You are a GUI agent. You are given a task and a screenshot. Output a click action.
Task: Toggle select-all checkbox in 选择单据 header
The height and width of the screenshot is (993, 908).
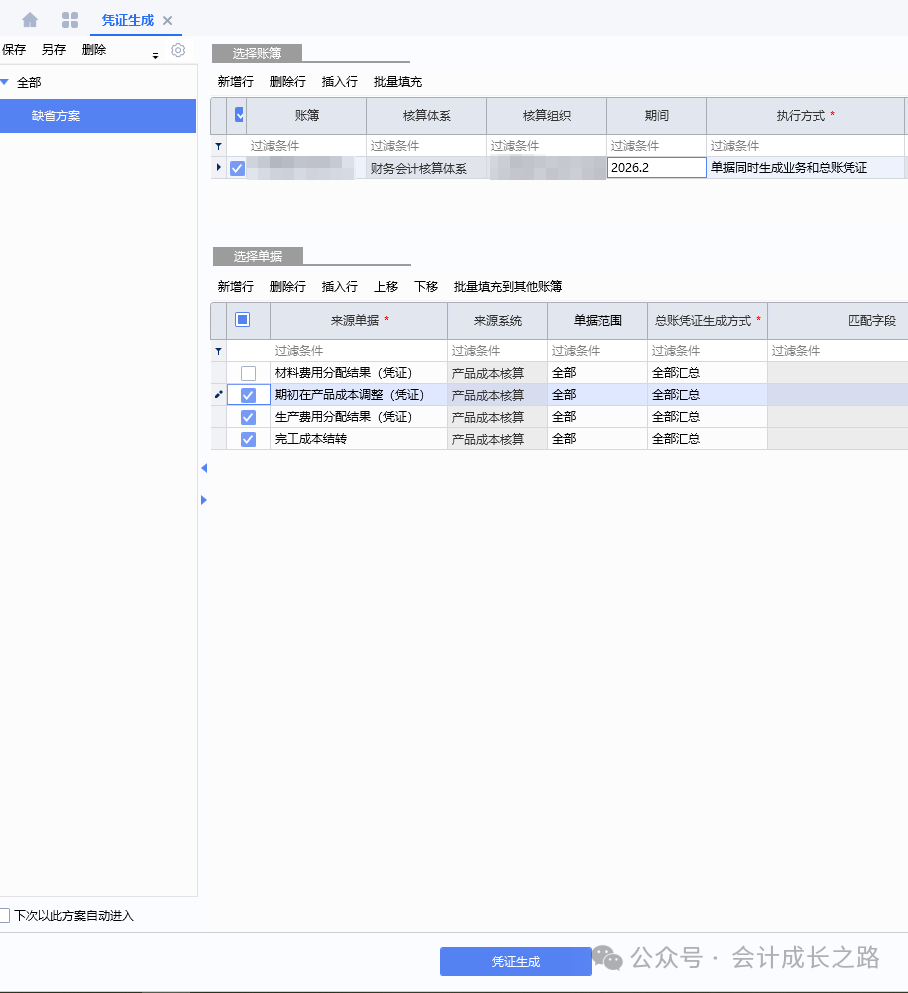[242, 320]
